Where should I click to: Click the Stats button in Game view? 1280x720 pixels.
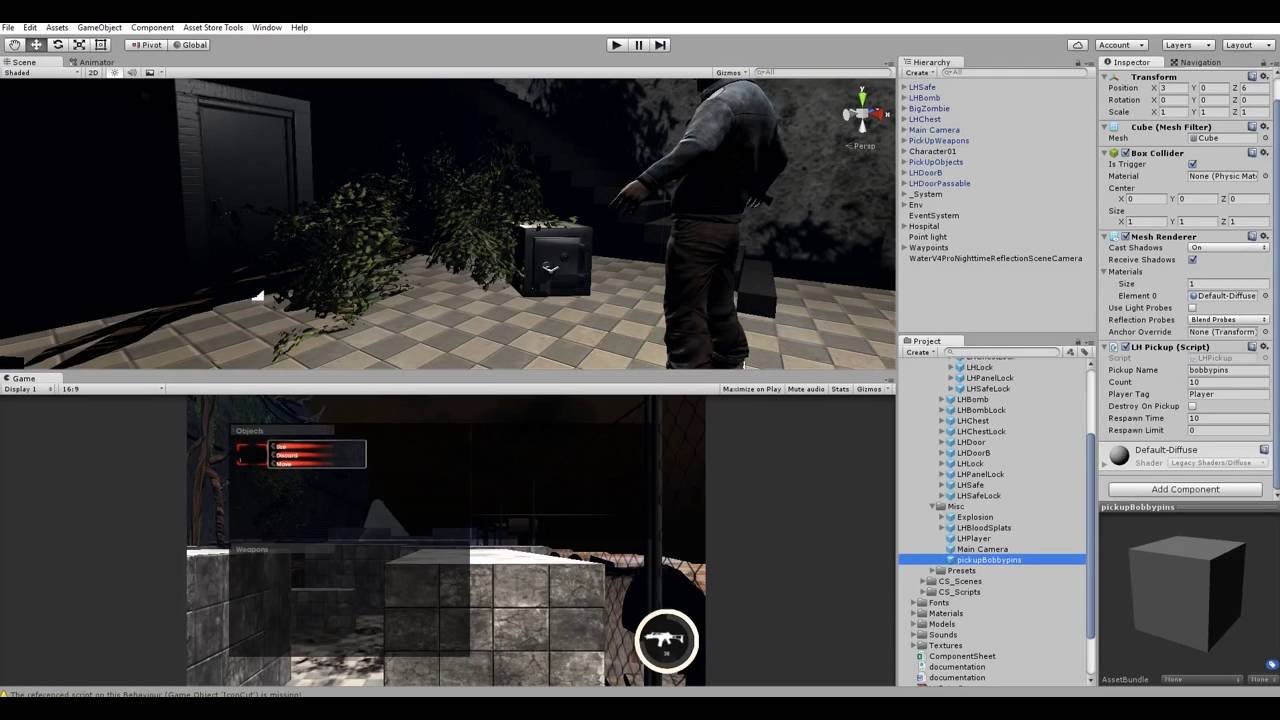point(840,389)
